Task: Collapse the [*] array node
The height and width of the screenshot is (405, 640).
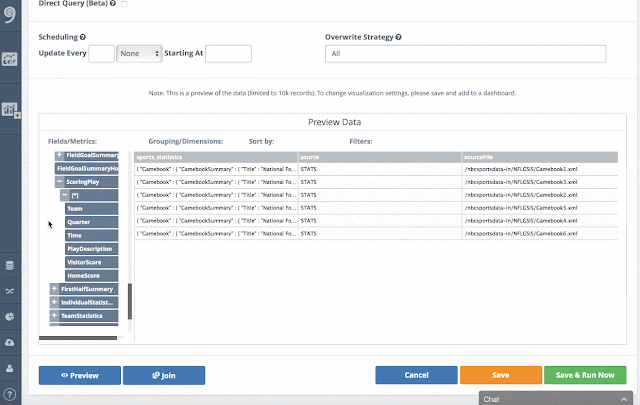Action: coord(65,195)
